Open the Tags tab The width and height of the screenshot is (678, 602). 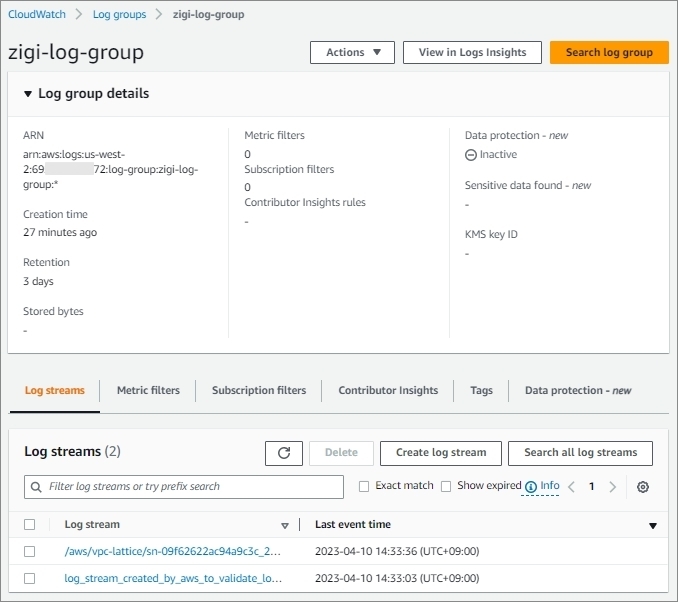[481, 391]
